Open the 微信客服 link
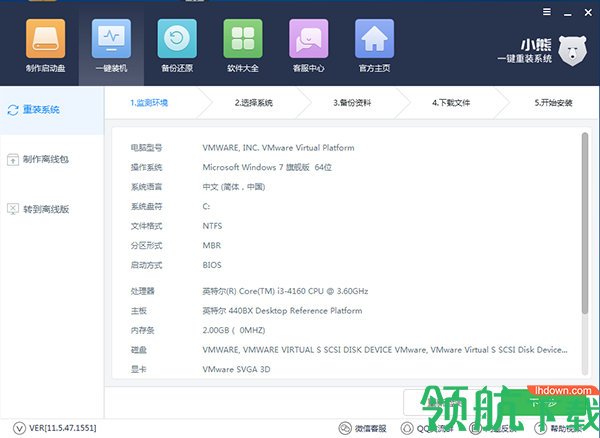 [370, 428]
